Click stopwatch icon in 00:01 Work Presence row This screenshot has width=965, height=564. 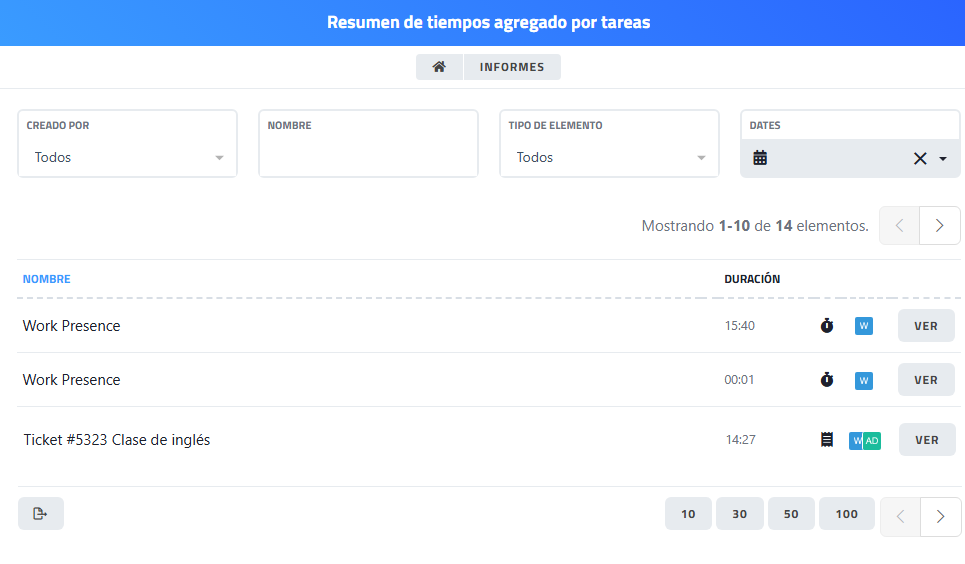(827, 380)
